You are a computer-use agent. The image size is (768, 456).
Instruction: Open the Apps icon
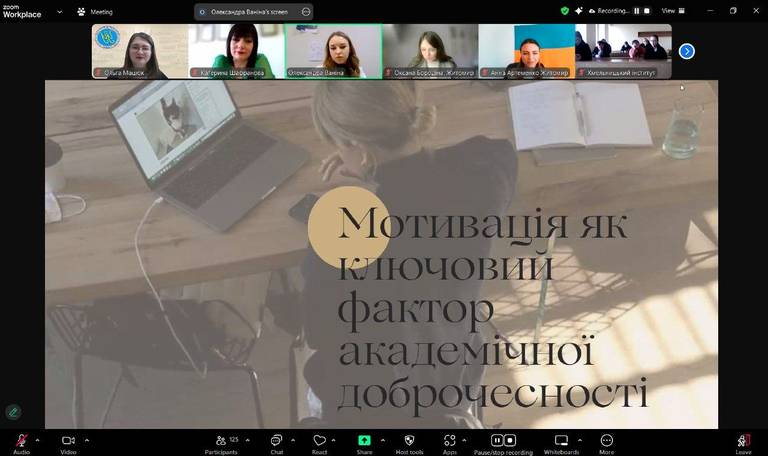pos(450,441)
